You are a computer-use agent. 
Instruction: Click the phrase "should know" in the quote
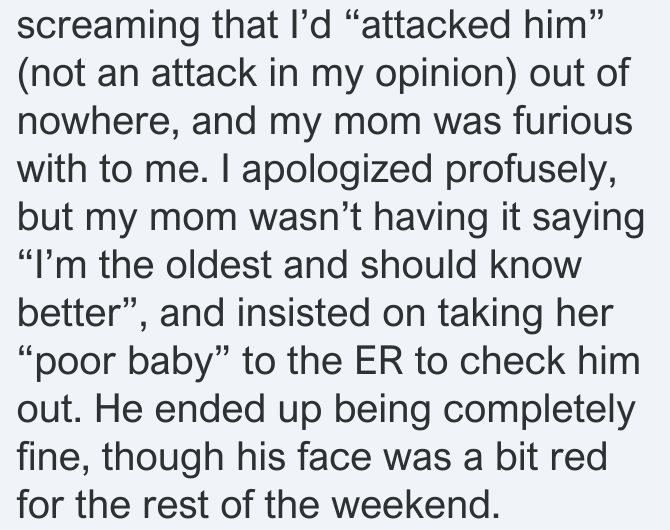[470, 264]
